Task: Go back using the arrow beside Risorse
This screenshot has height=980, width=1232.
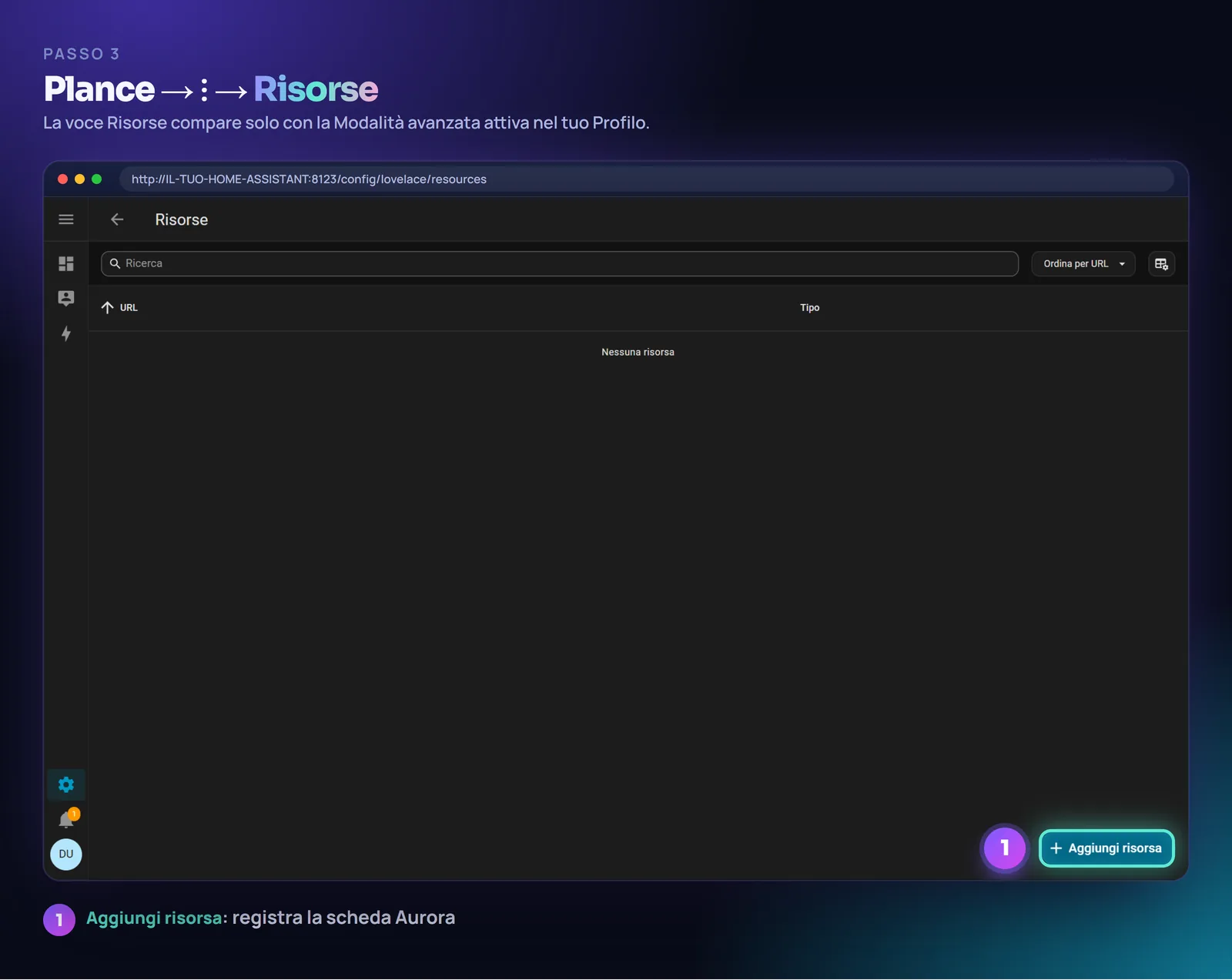Action: click(x=117, y=219)
